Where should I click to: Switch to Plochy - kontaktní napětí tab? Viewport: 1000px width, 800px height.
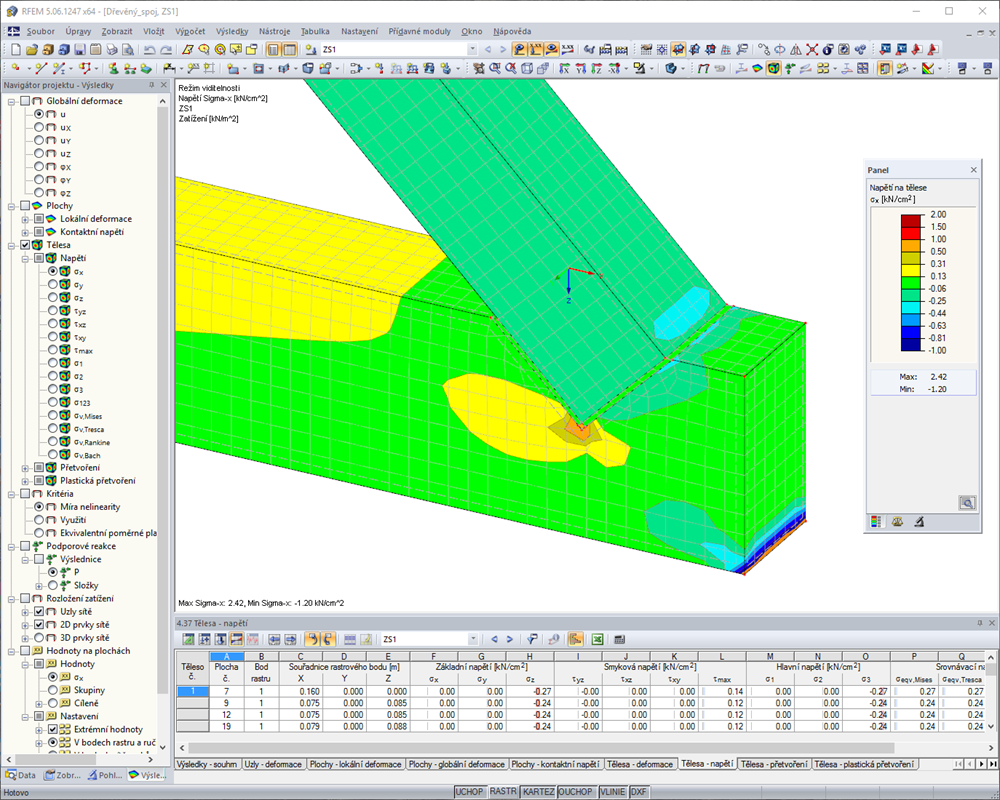555,764
